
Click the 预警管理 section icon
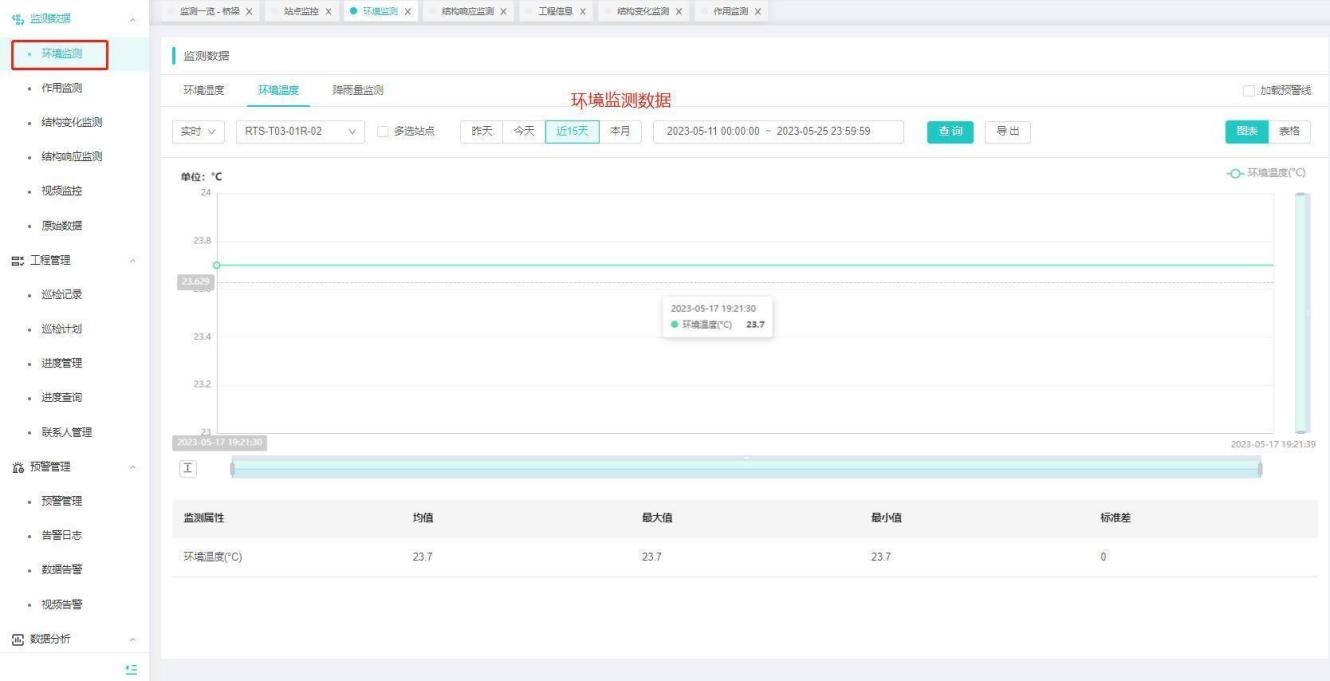tap(15, 467)
